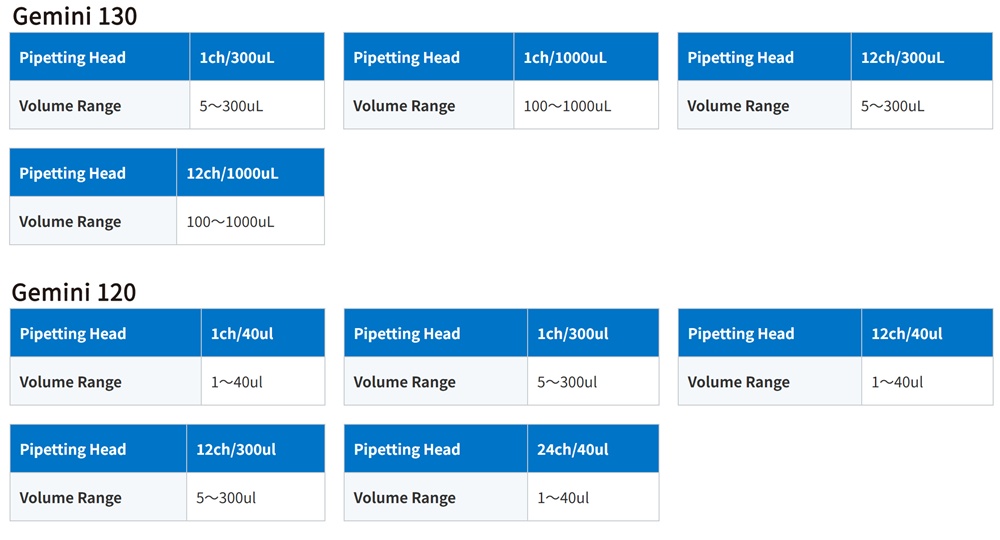Select the 1ch/300uL header cell under Gemini 130

point(257,57)
